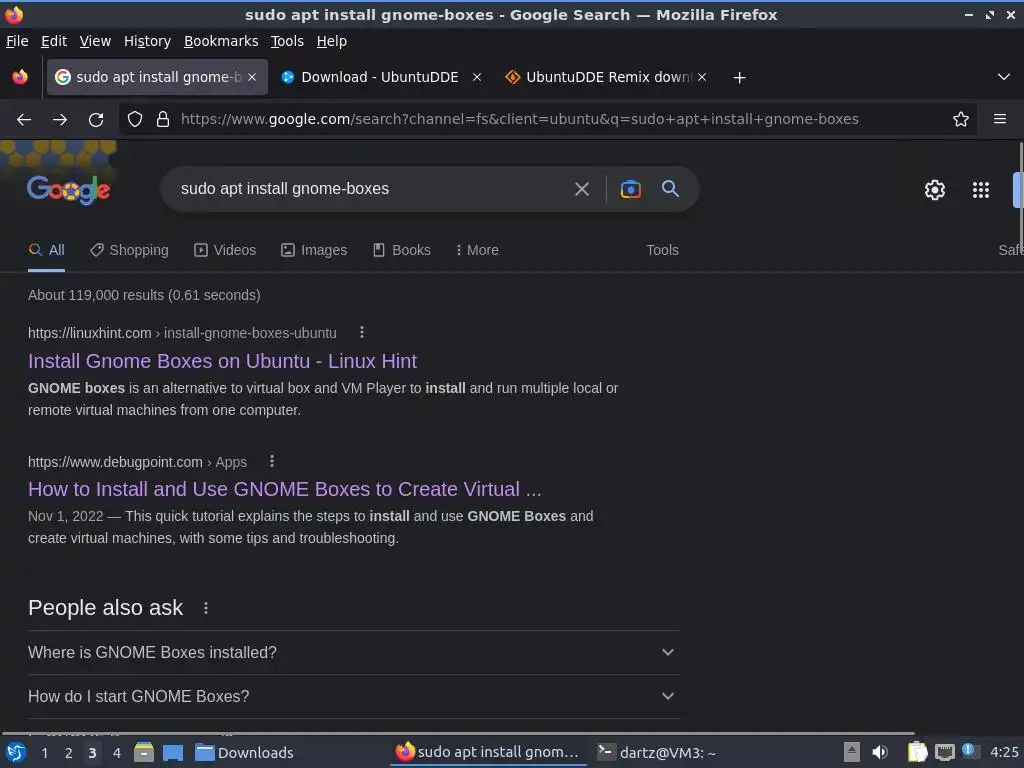Viewport: 1024px width, 768px height.
Task: Switch to UbuntuDDE Remix download tab
Action: 606,77
